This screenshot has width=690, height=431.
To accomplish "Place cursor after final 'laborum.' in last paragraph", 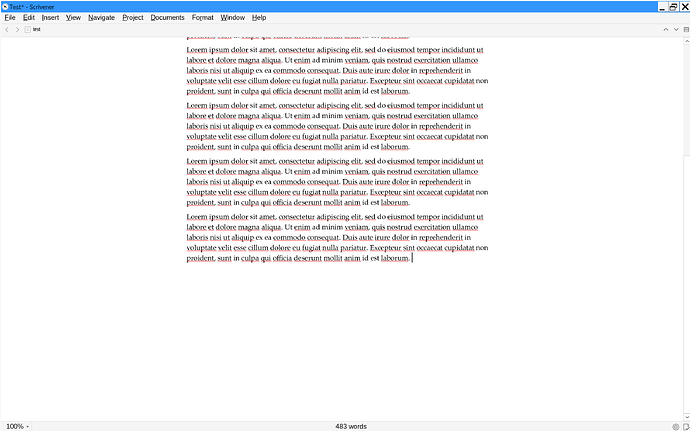I will (411, 258).
